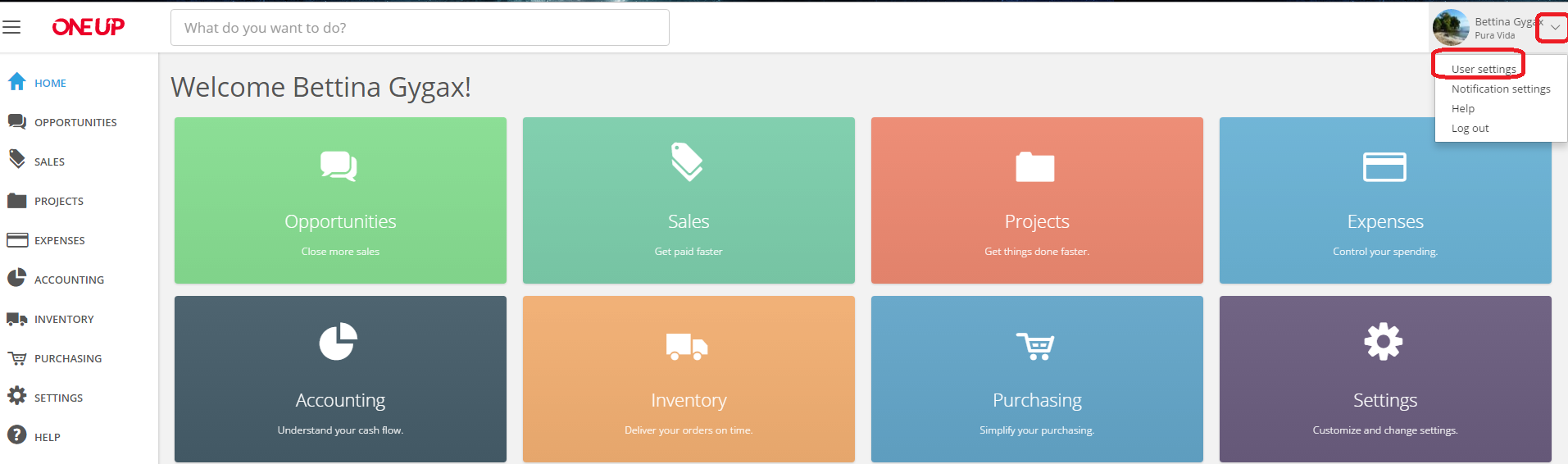
Task: Click 'Understand your cash flow.' text
Action: pos(340,430)
